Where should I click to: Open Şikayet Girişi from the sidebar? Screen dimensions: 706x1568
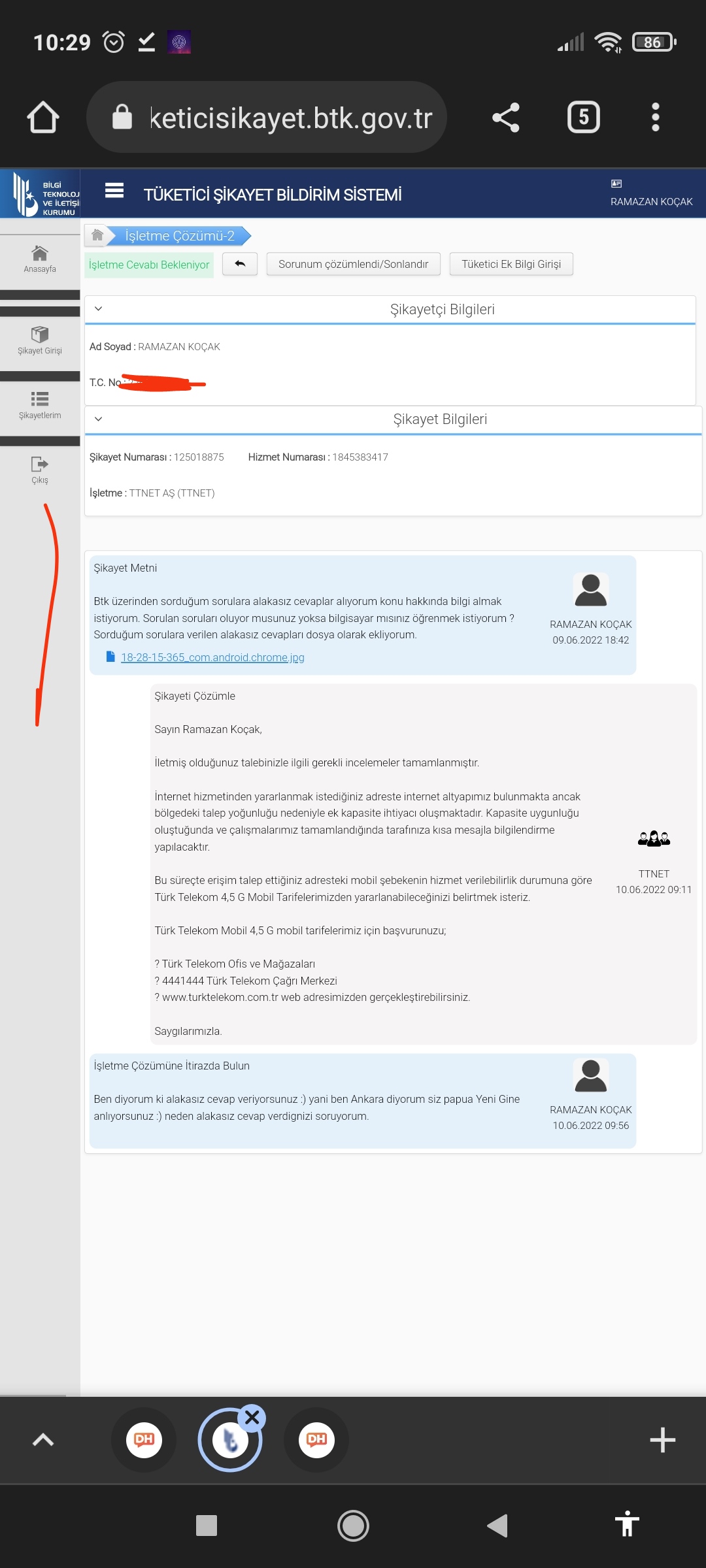[x=40, y=340]
